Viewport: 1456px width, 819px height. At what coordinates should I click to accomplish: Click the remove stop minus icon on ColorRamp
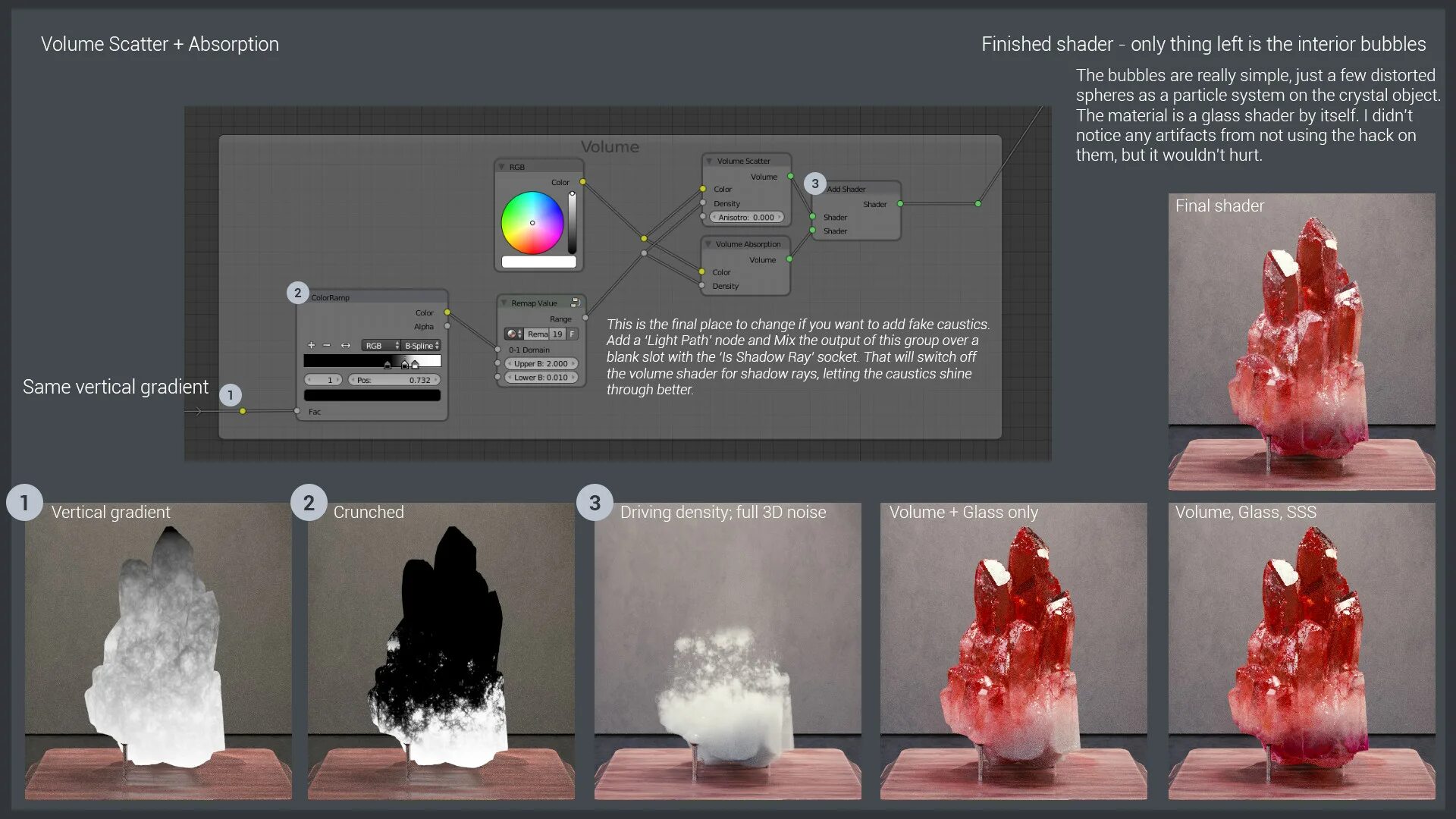pos(327,345)
